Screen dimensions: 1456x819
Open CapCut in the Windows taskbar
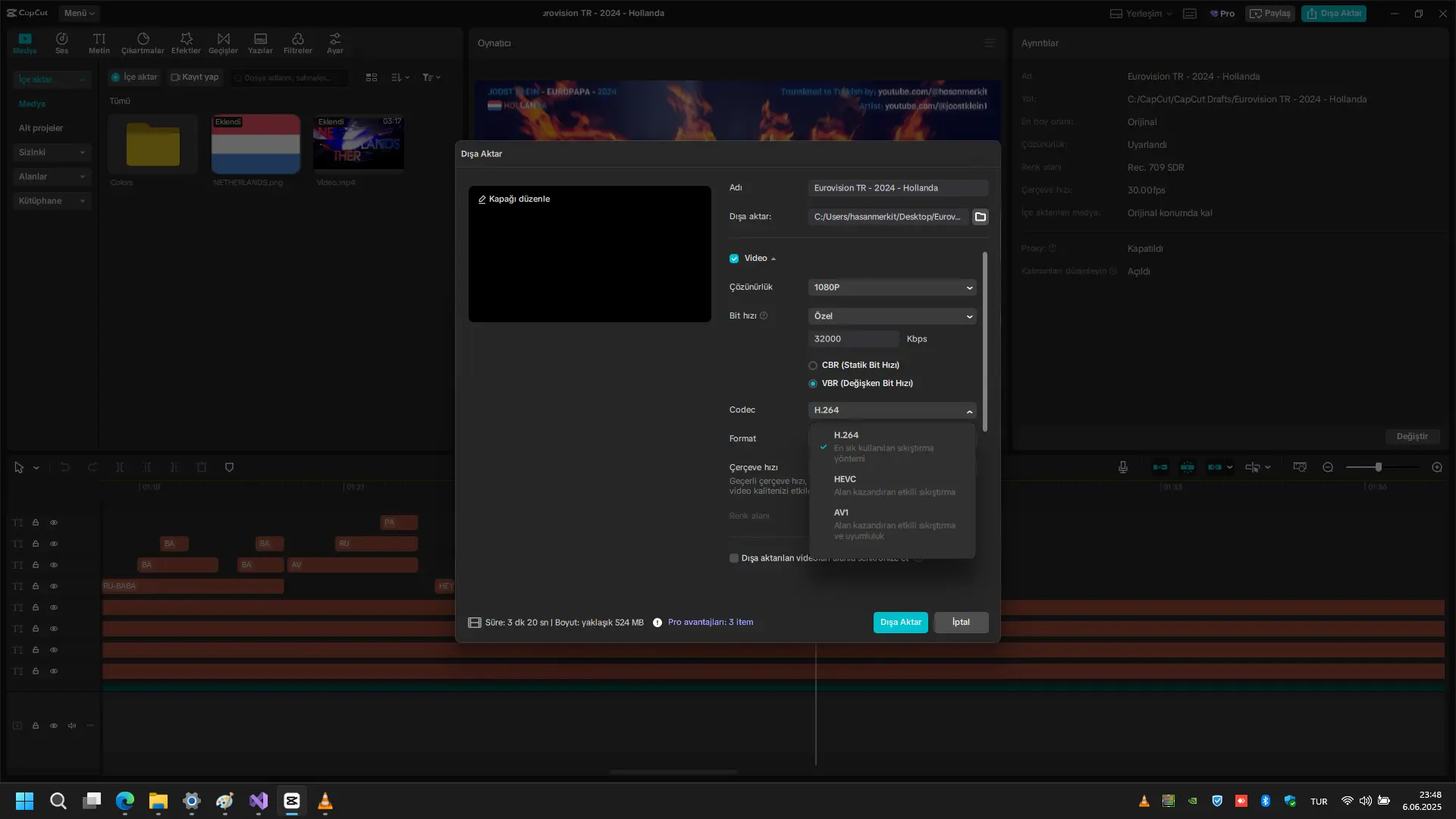[x=292, y=801]
